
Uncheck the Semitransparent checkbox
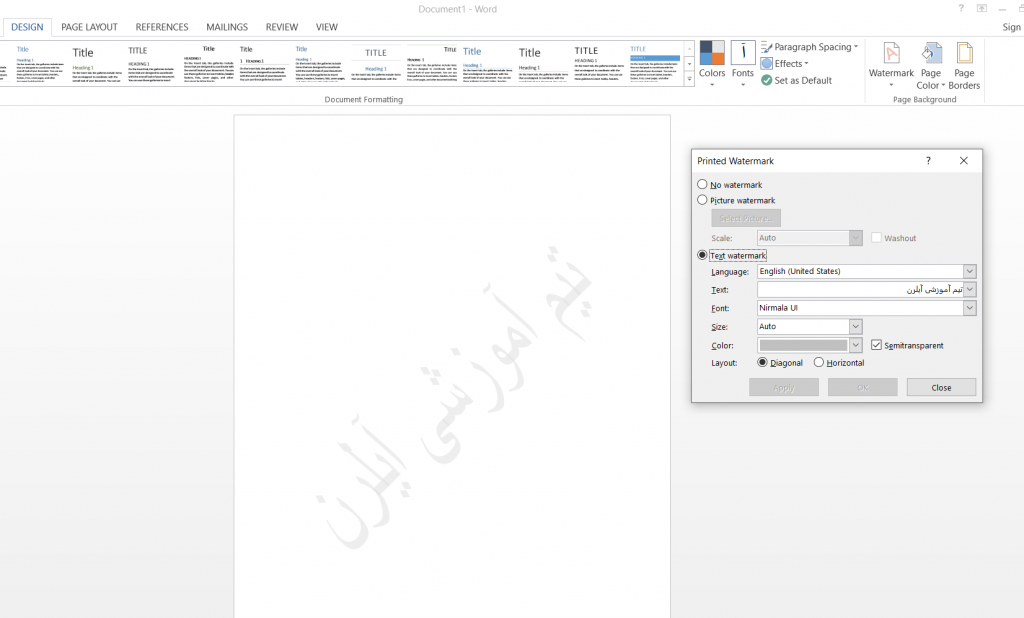(877, 345)
